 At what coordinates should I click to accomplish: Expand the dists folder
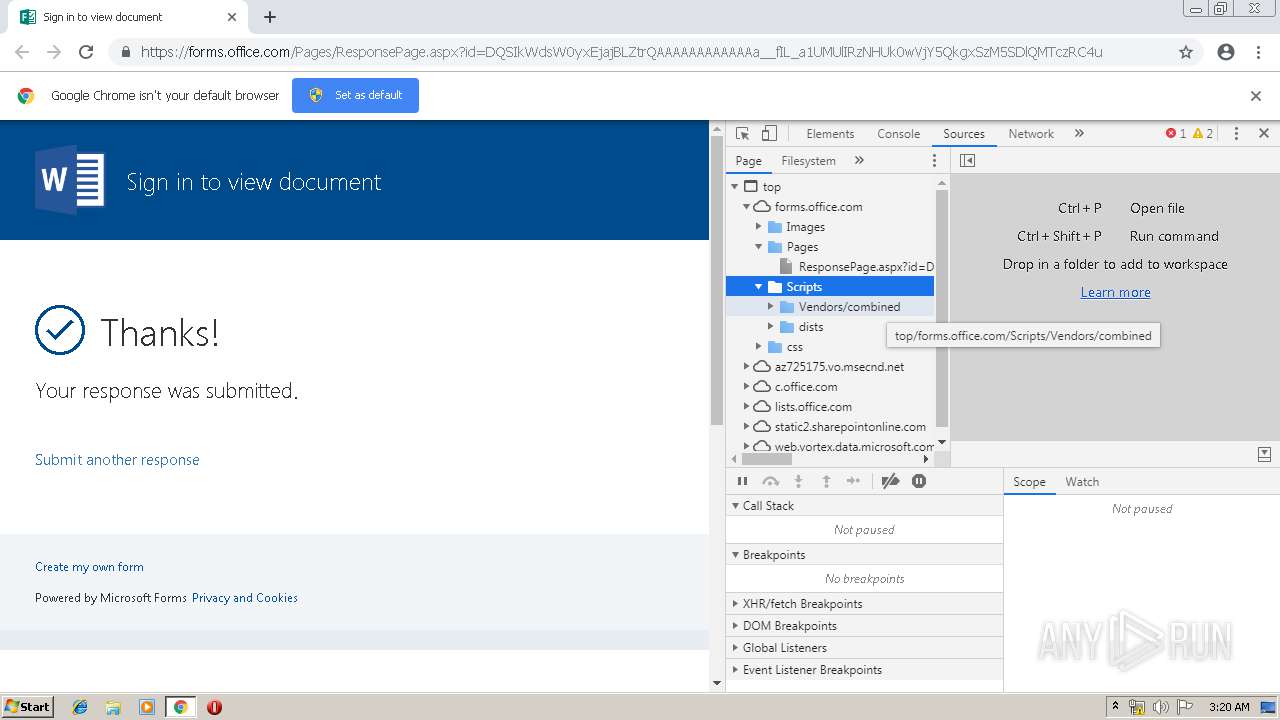(771, 326)
